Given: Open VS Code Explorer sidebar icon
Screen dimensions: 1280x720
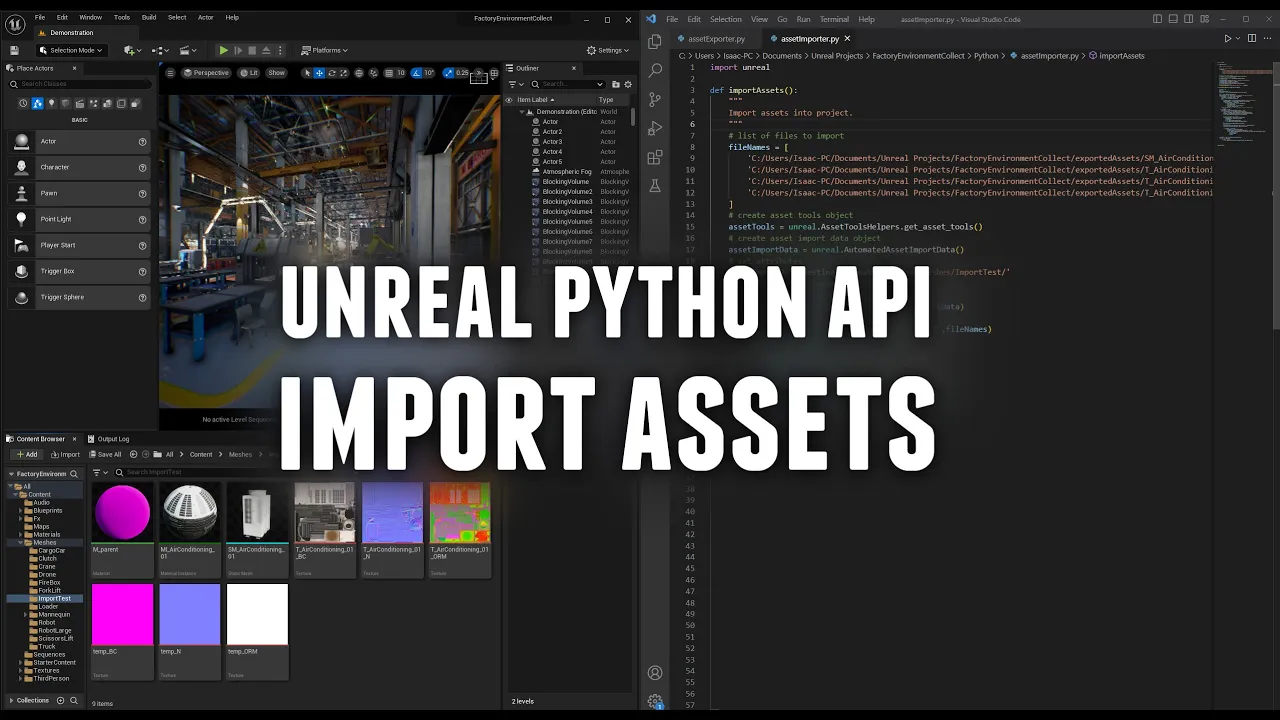Looking at the screenshot, I should coord(655,41).
